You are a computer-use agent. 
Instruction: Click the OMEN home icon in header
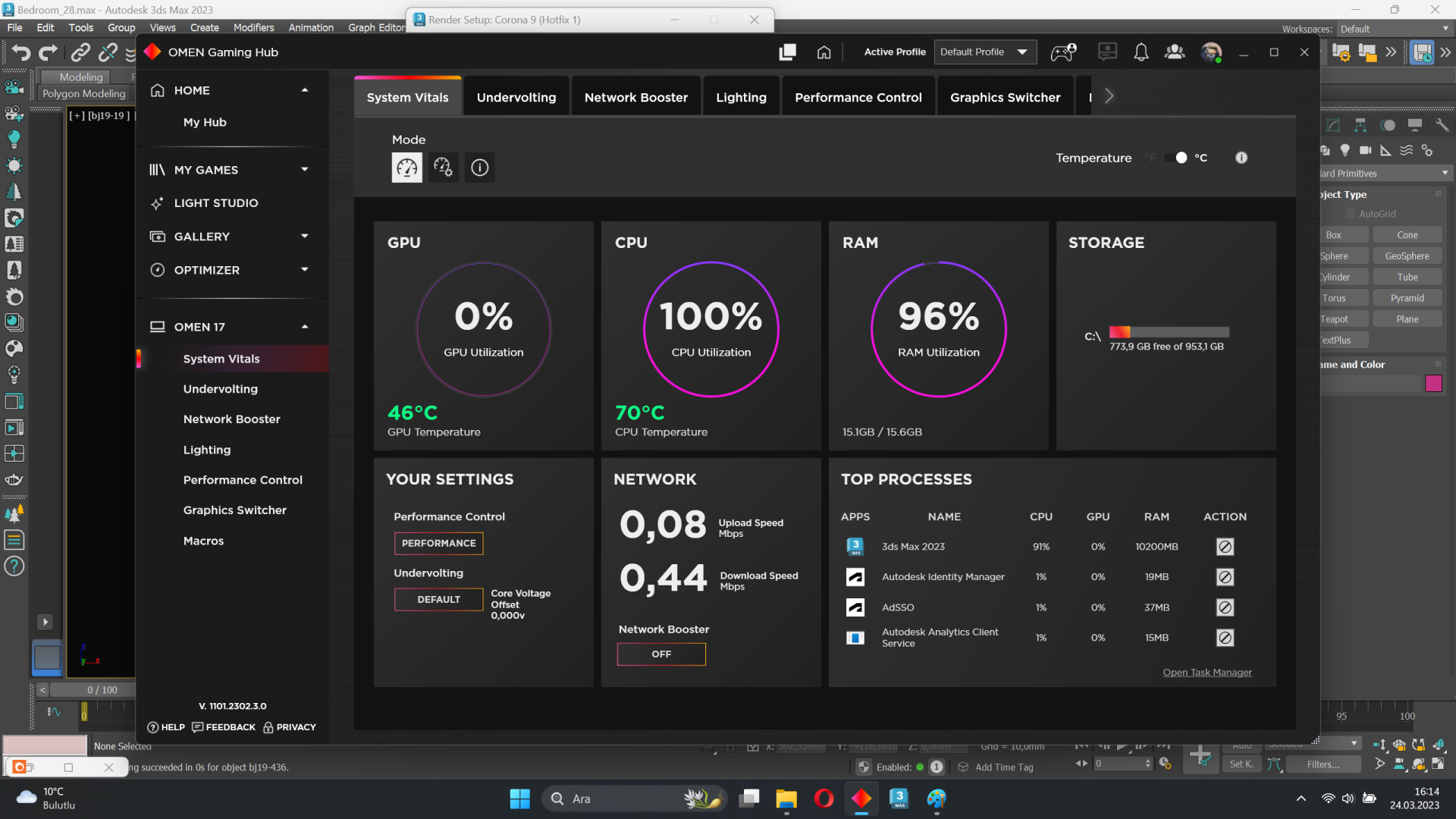(x=824, y=52)
